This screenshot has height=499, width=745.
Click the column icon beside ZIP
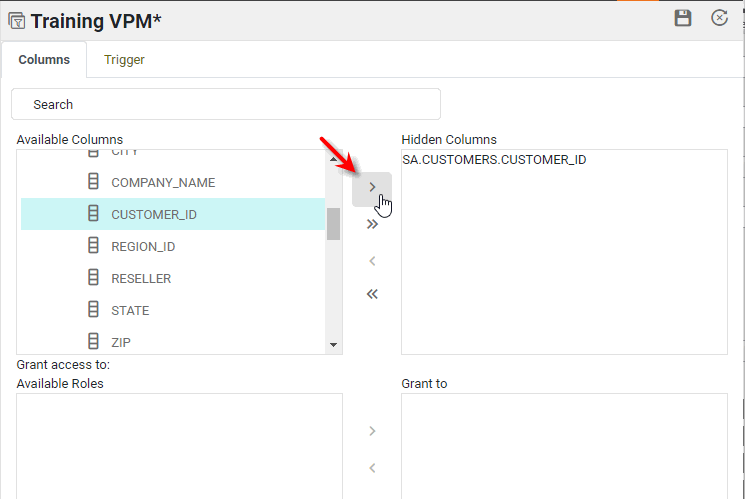click(94, 342)
